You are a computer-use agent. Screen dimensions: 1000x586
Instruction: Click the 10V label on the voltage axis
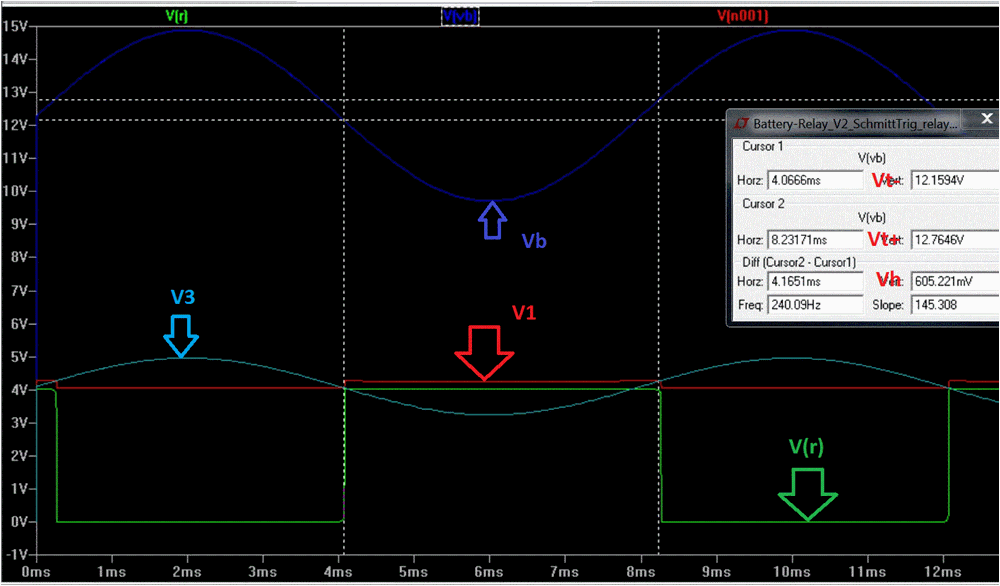pyautogui.click(x=17, y=191)
